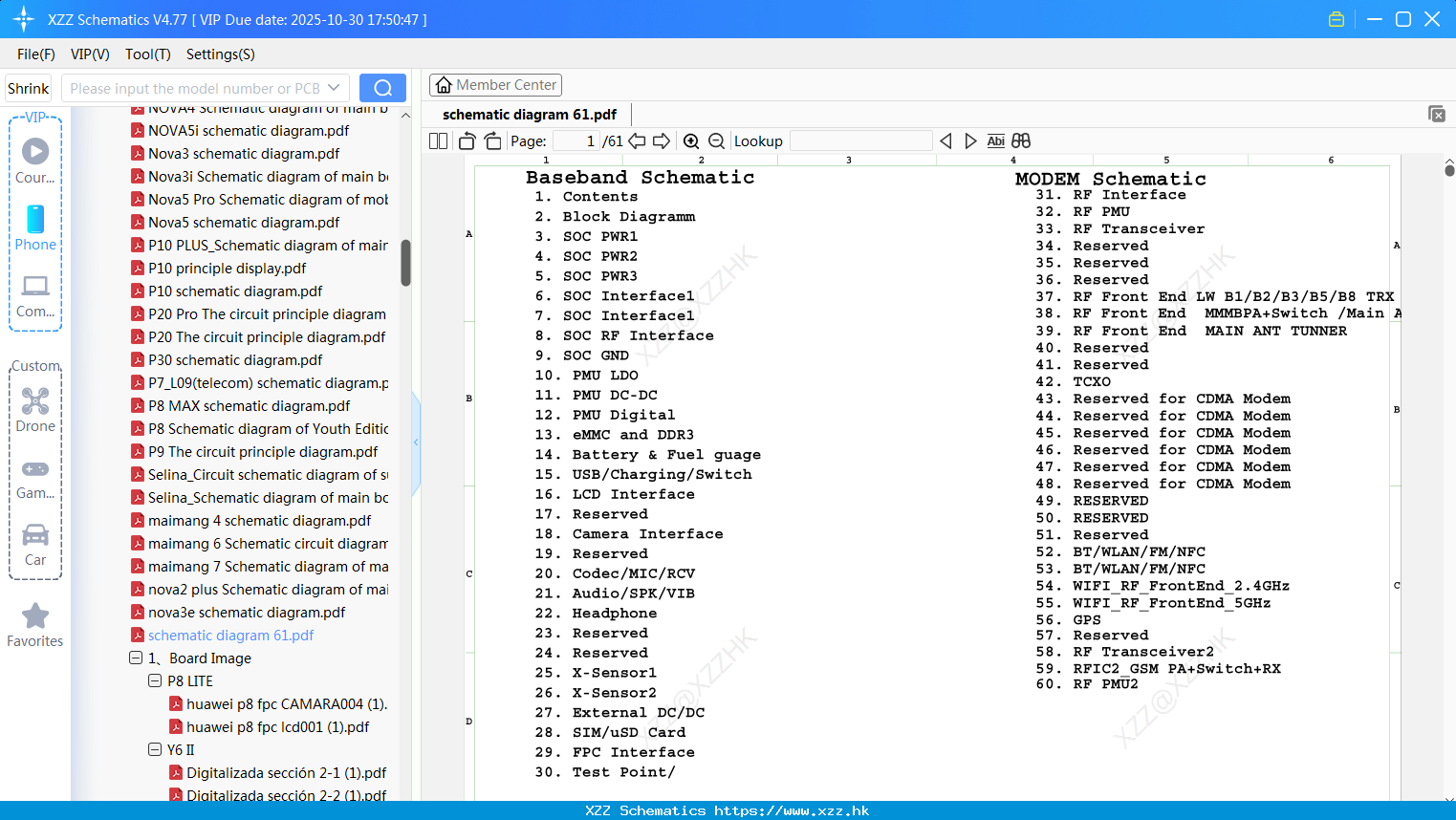
Task: Open Game console category in sidebar
Action: [x=35, y=478]
